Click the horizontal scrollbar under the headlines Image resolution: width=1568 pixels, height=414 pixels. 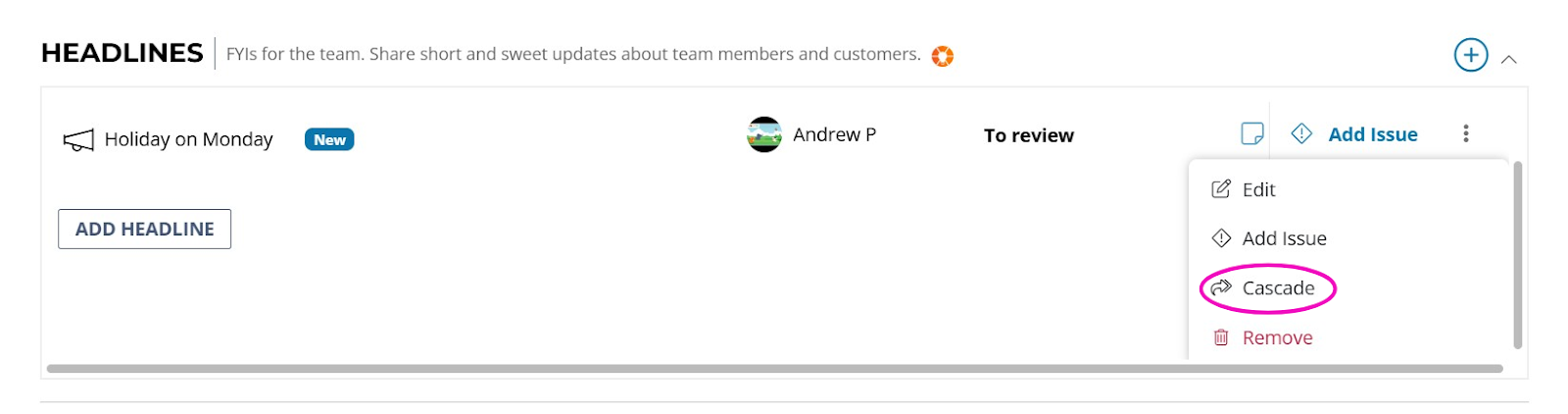pyautogui.click(x=774, y=369)
